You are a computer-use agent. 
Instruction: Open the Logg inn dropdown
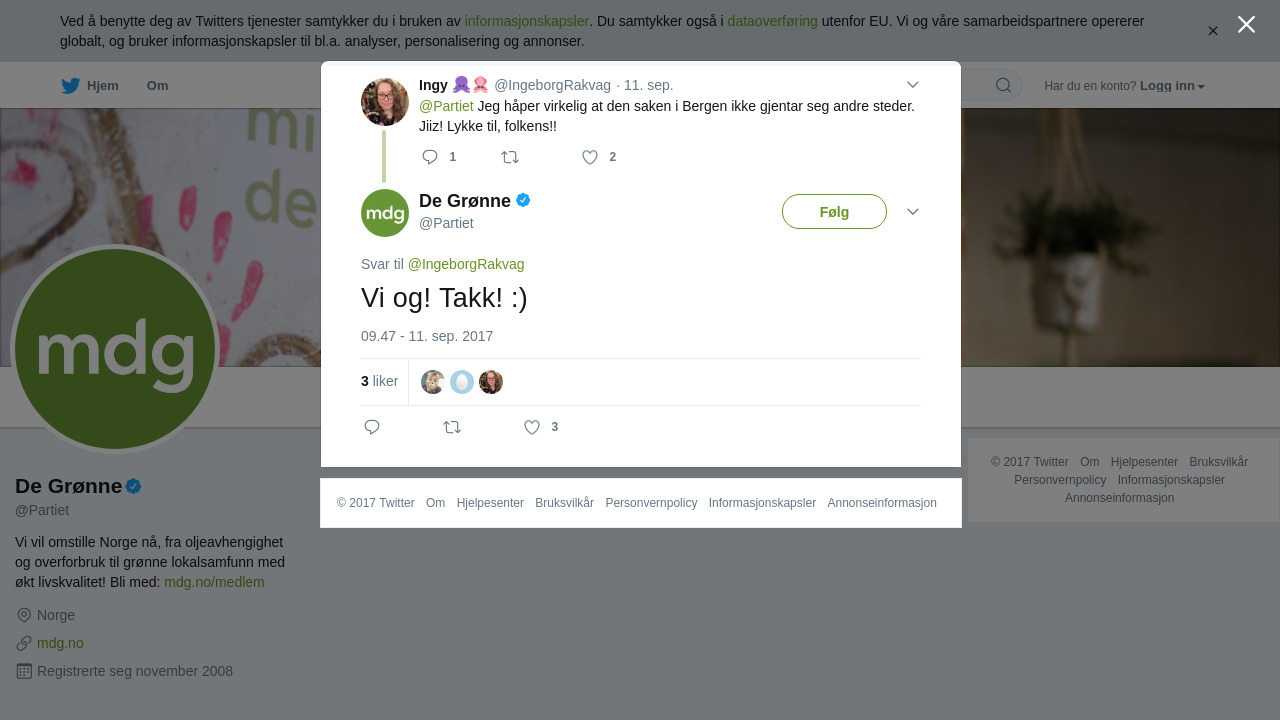[x=1172, y=86]
